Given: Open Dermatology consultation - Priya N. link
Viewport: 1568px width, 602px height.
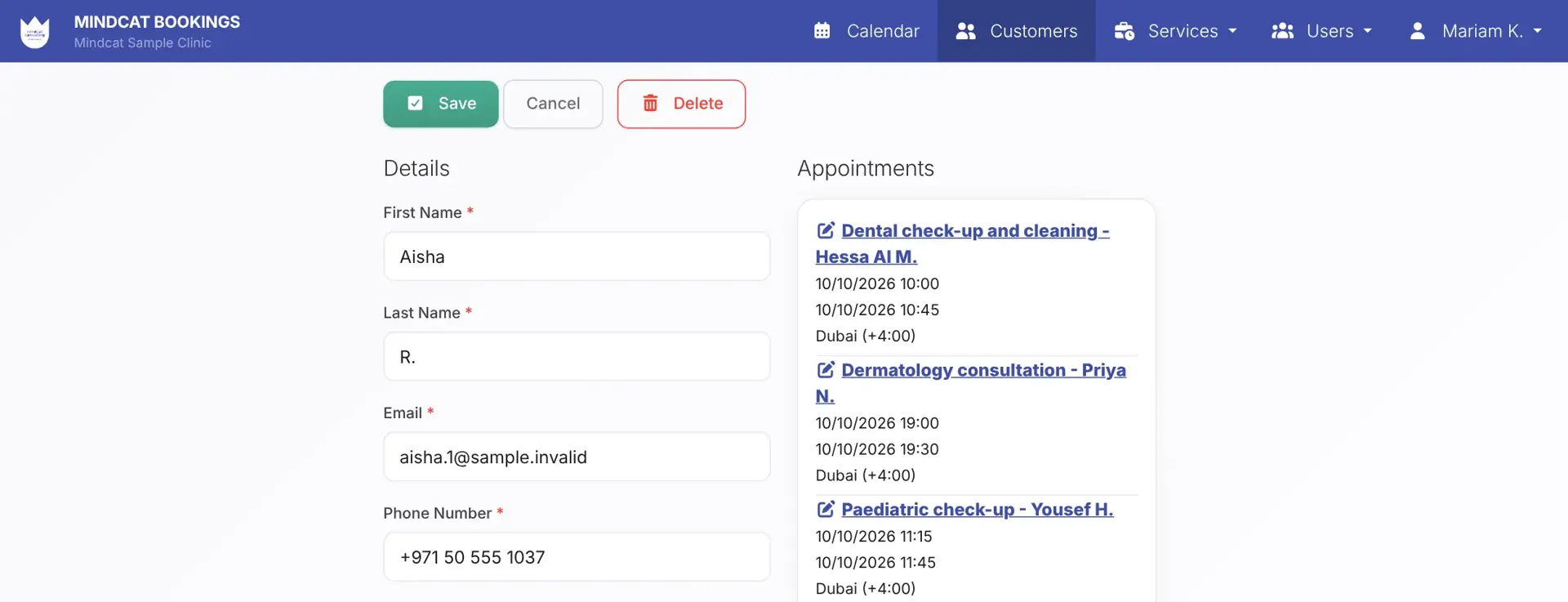Looking at the screenshot, I should pyautogui.click(x=970, y=383).
